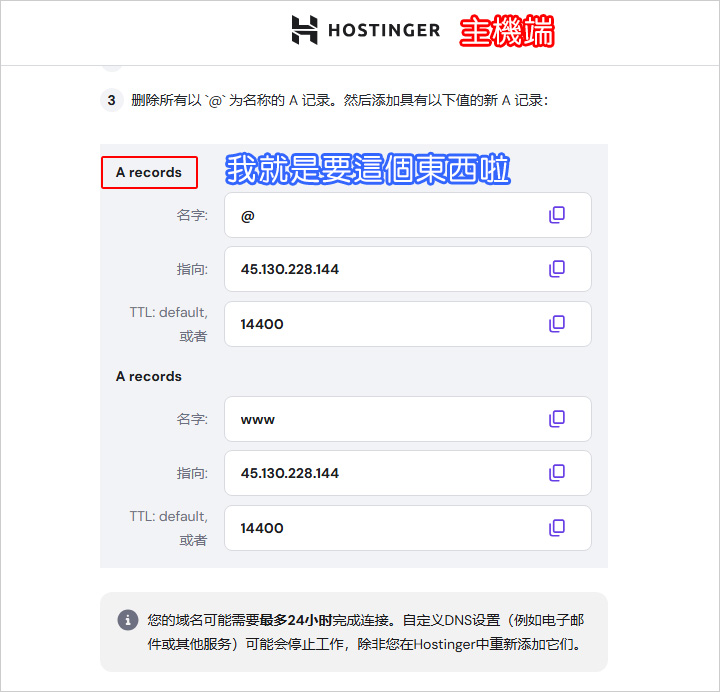Click the info icon in the notice box
This screenshot has width=720, height=692.
coord(128,620)
